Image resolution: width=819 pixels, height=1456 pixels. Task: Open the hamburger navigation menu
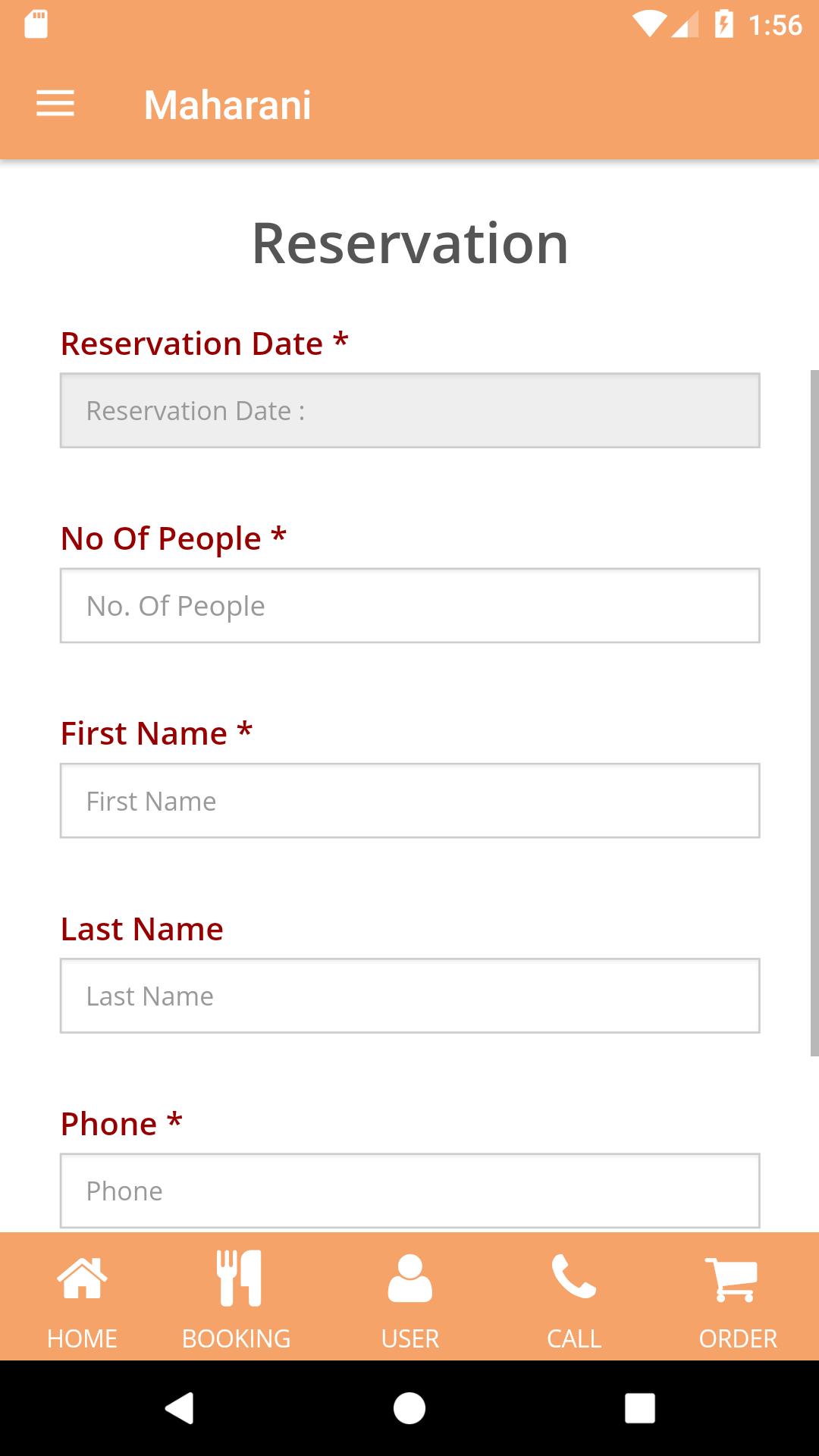tap(55, 104)
